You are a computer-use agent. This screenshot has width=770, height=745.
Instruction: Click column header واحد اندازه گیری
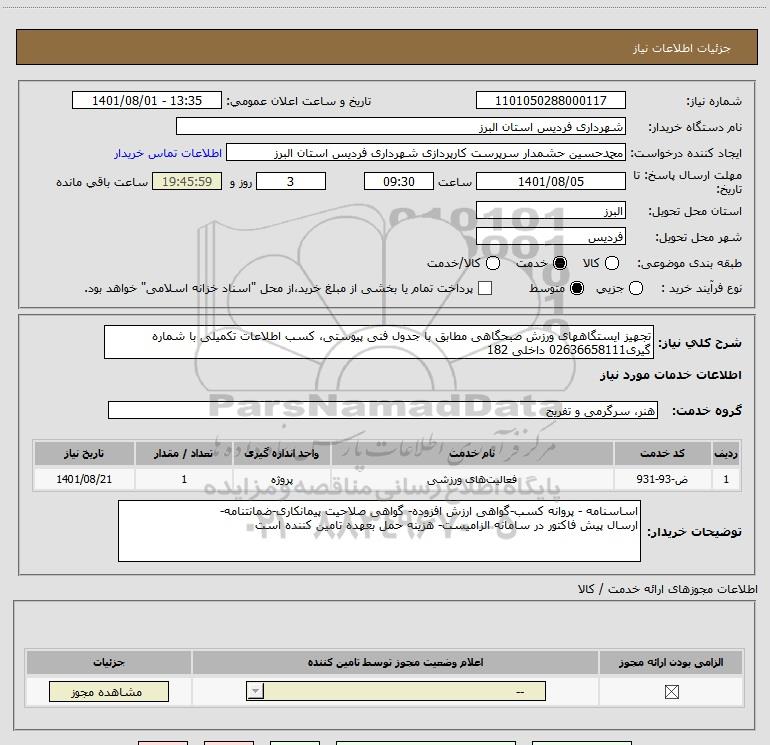[282, 453]
